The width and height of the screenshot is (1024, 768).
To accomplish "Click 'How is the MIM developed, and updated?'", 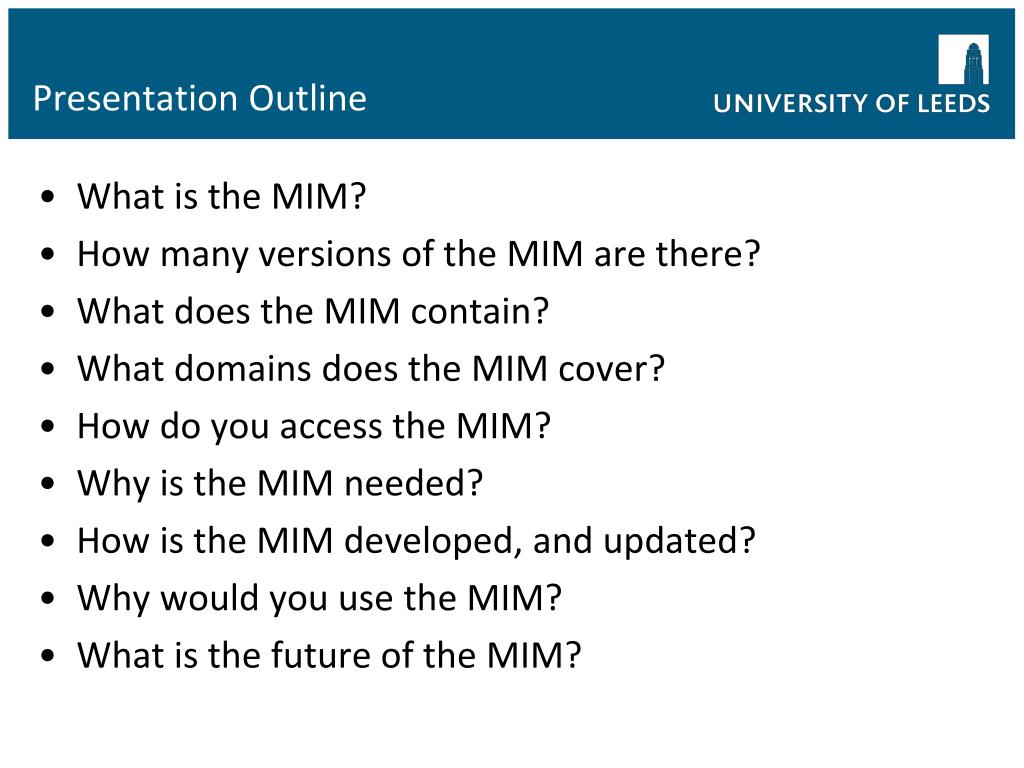I will coord(416,541).
